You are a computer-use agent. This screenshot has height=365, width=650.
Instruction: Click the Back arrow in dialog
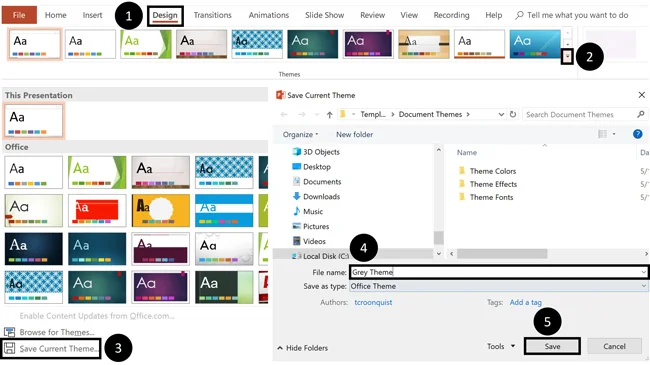point(284,114)
